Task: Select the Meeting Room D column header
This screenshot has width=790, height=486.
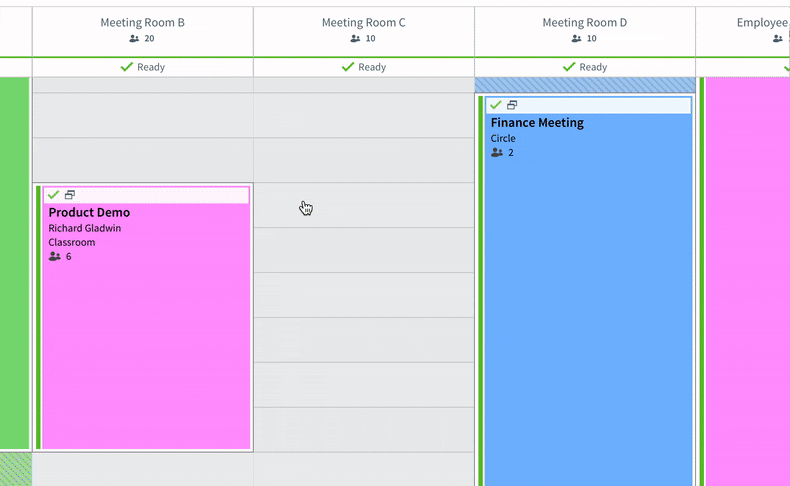Action: coord(585,31)
